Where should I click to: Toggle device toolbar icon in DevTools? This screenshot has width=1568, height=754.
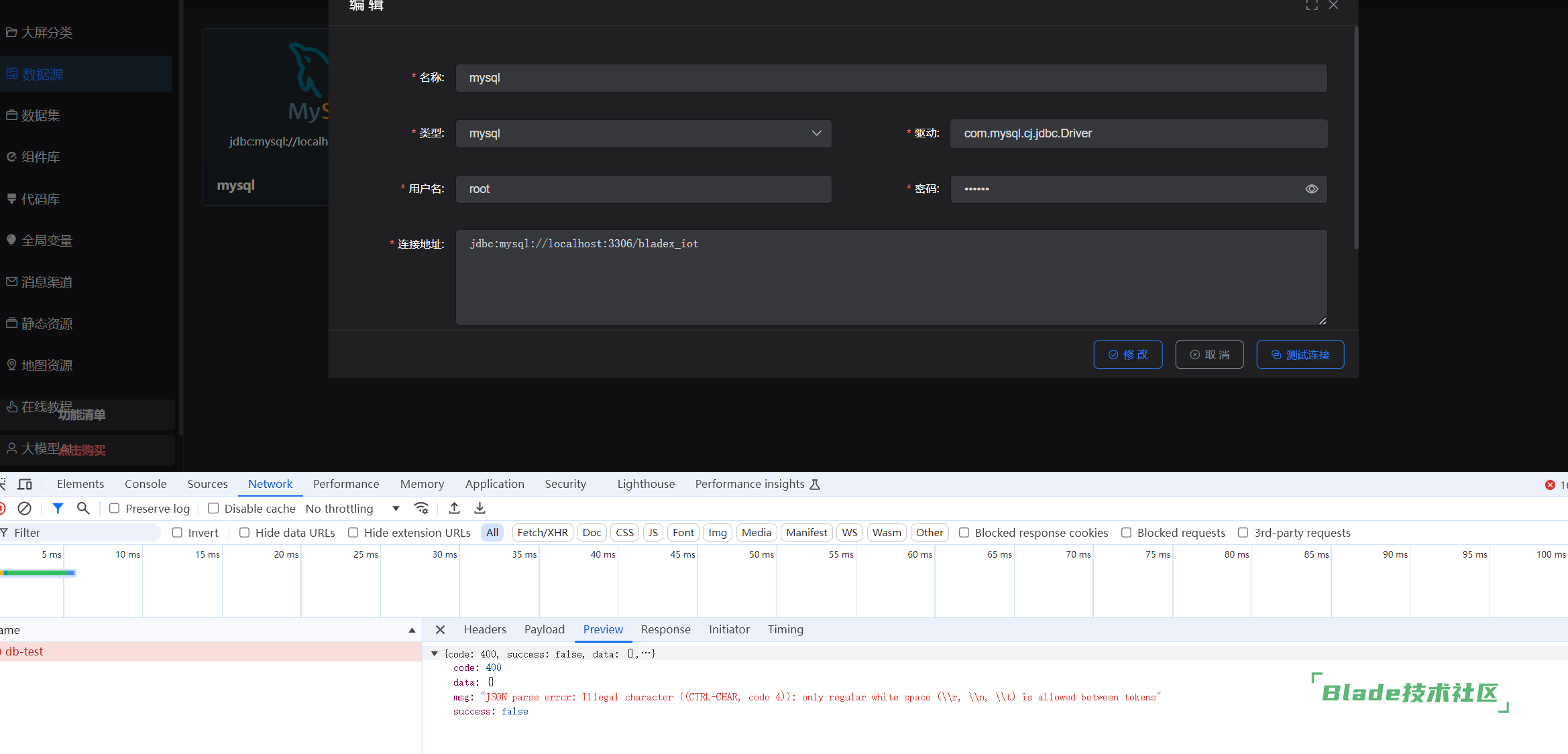[x=25, y=484]
